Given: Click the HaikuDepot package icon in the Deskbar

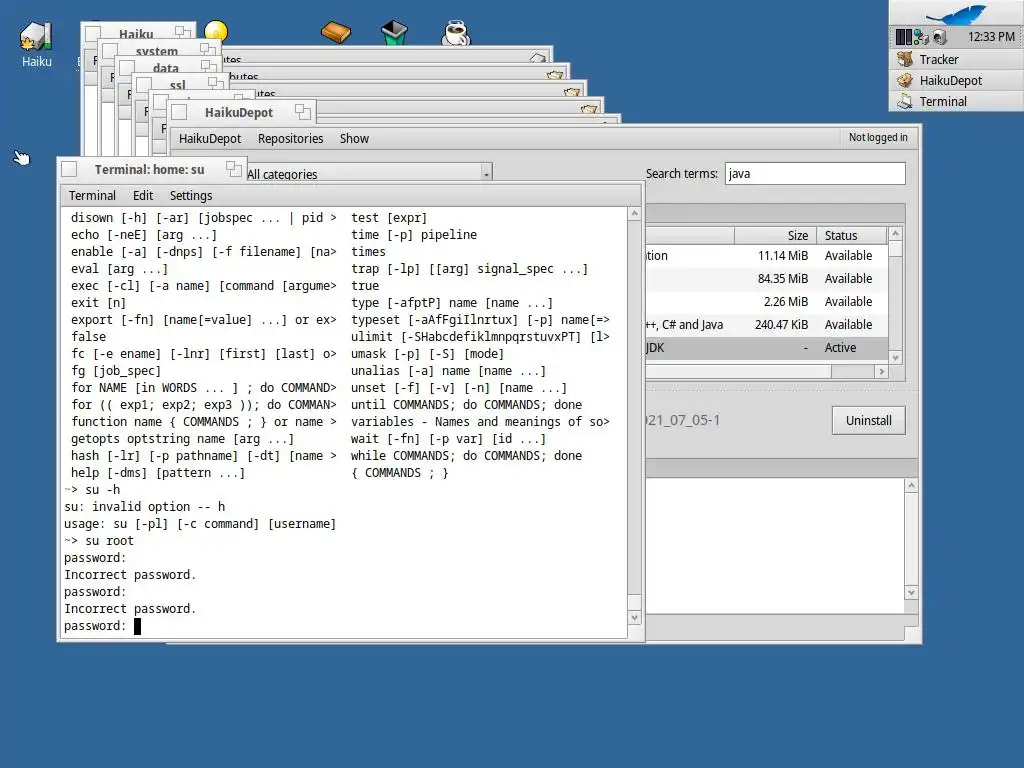Looking at the screenshot, I should [x=904, y=80].
